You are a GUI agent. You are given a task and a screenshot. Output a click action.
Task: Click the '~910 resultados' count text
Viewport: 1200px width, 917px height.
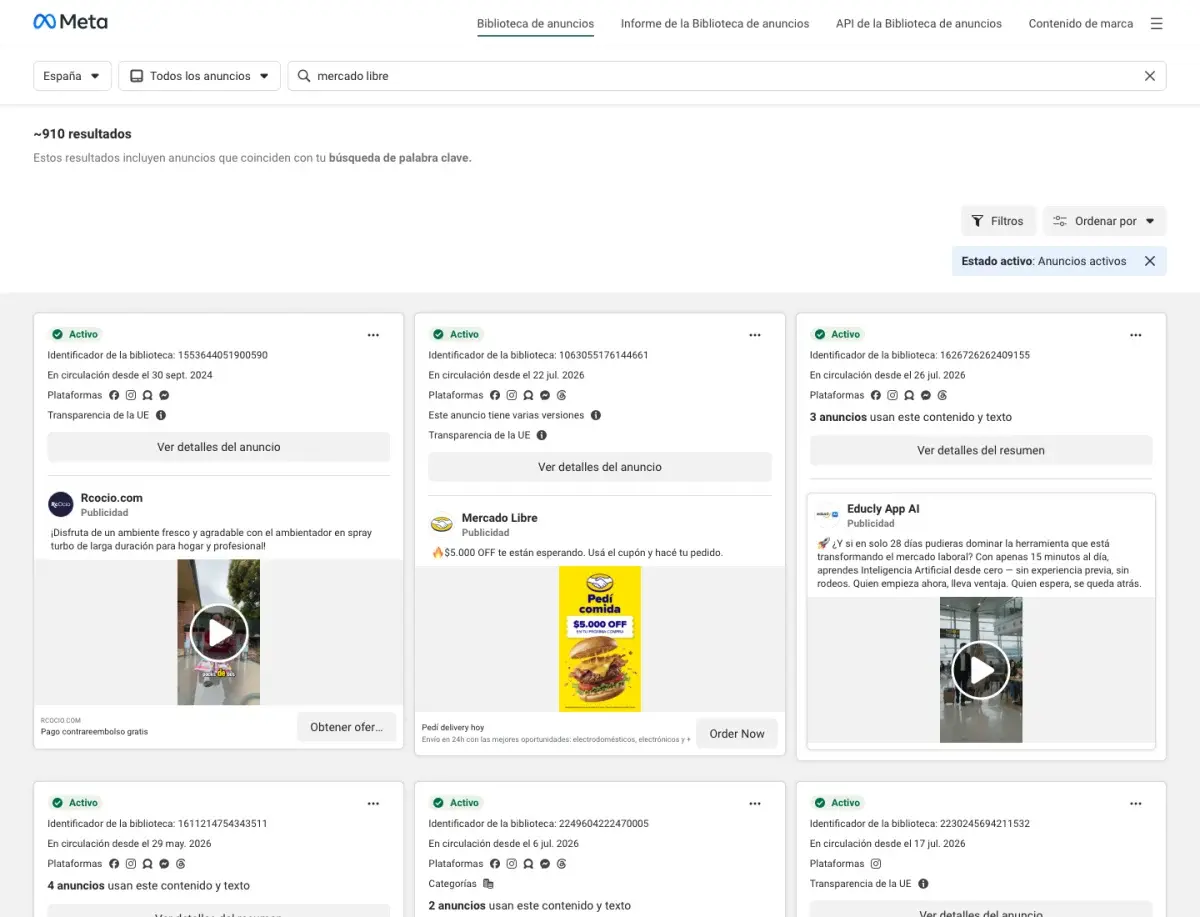(x=82, y=134)
